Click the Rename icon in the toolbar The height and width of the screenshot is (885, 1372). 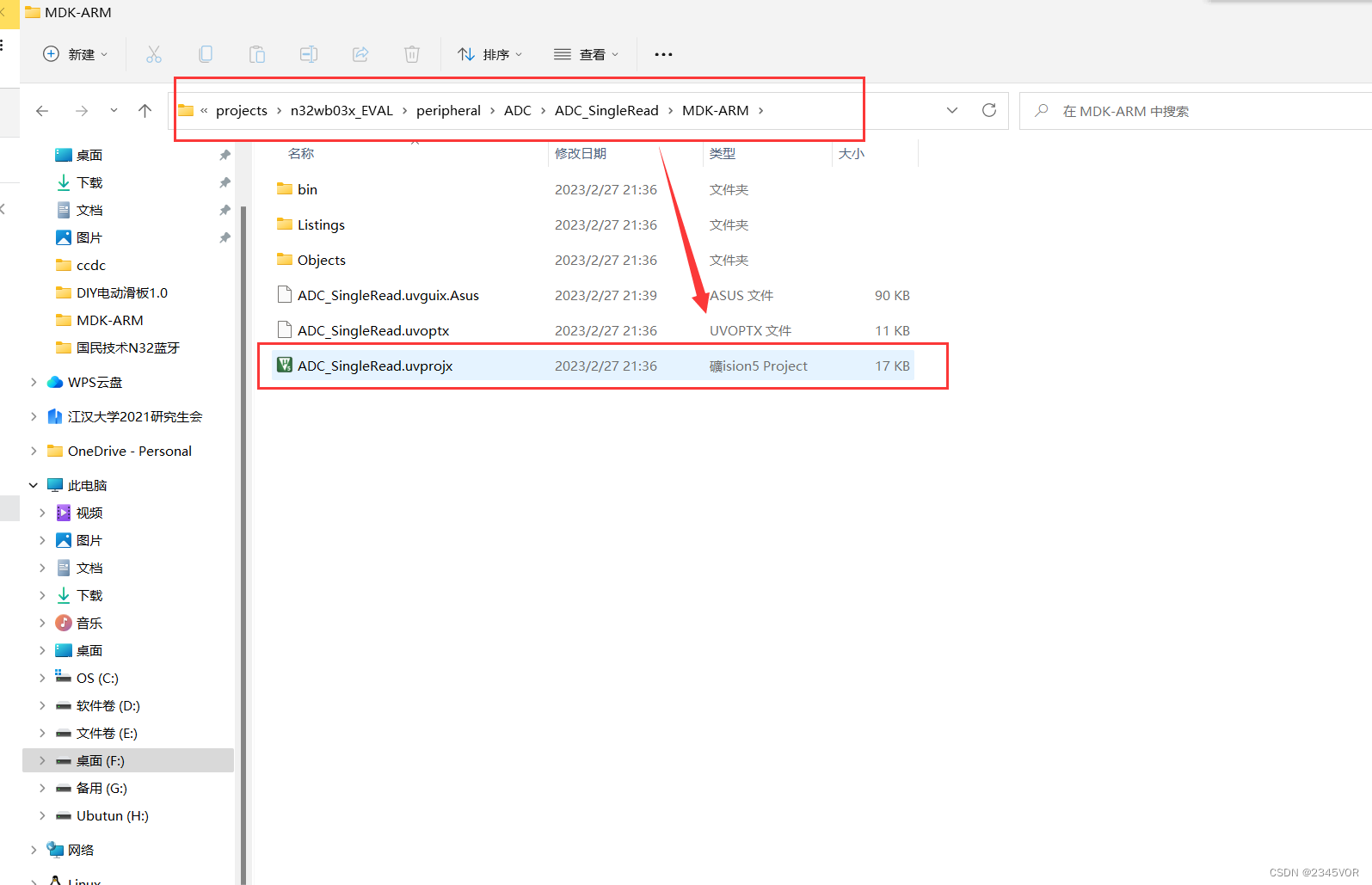click(309, 54)
